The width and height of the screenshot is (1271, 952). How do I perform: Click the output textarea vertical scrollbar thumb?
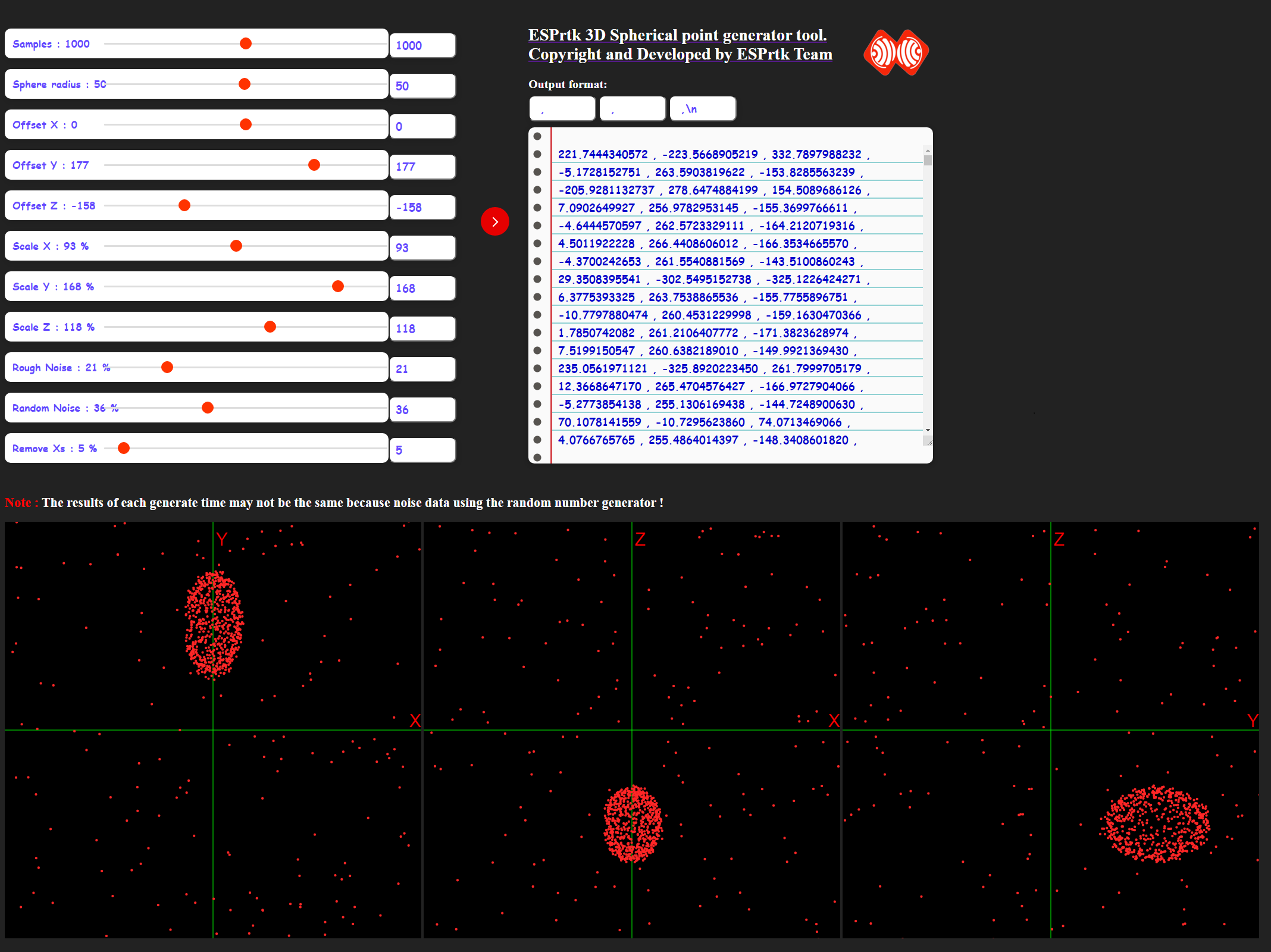pos(928,161)
